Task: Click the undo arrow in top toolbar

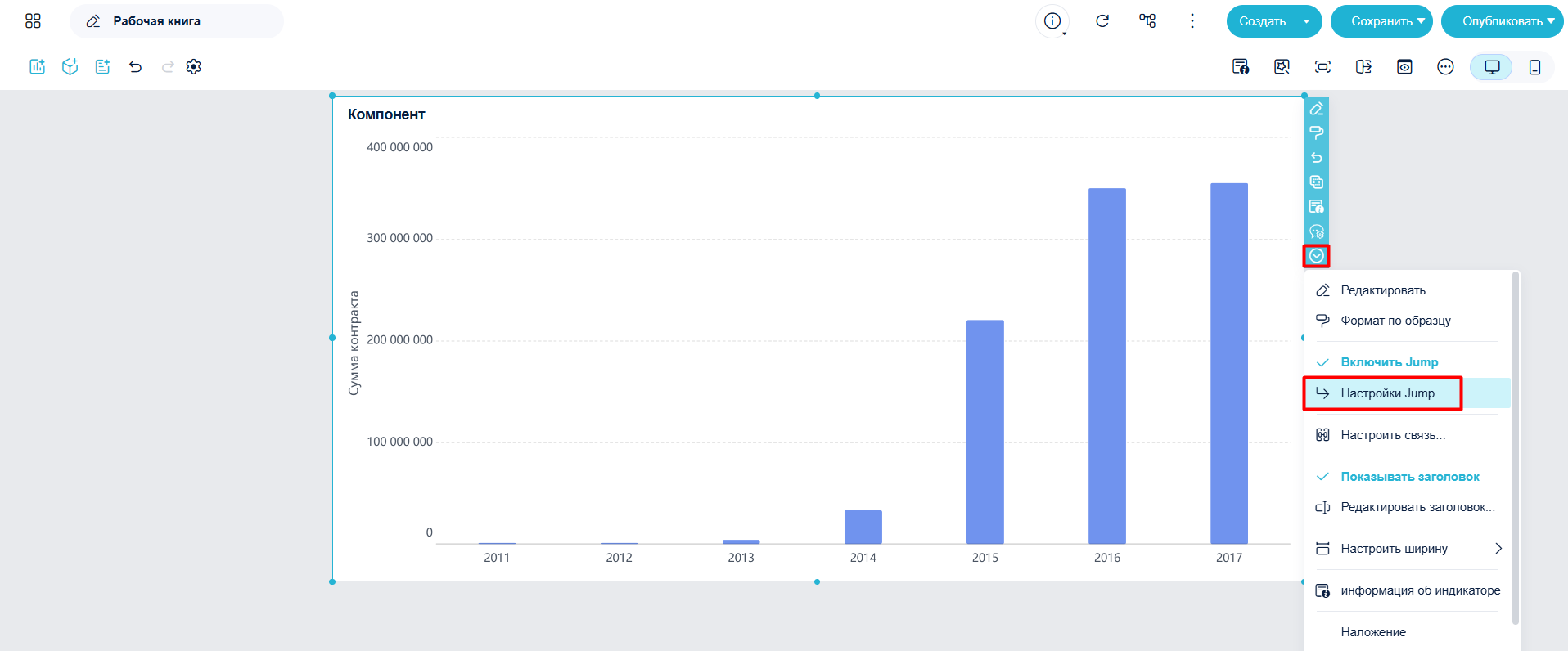Action: pos(135,67)
